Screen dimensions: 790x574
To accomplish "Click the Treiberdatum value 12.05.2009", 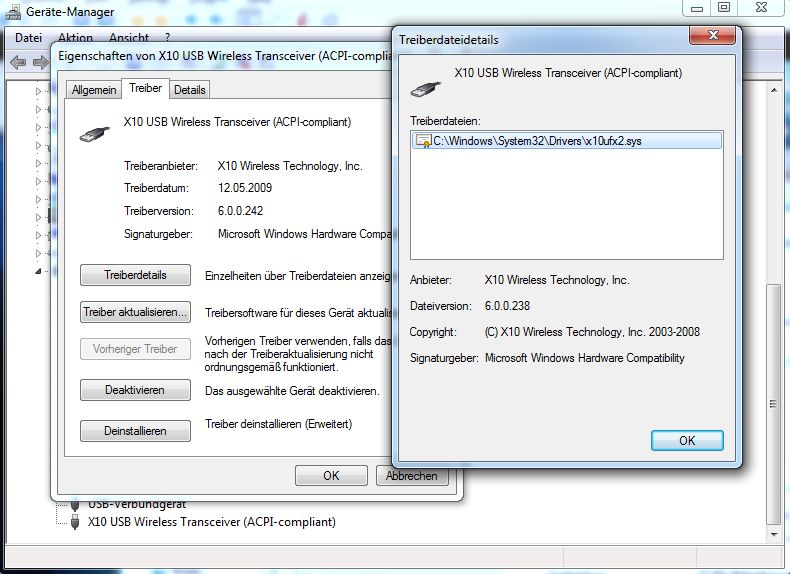I will pyautogui.click(x=245, y=188).
